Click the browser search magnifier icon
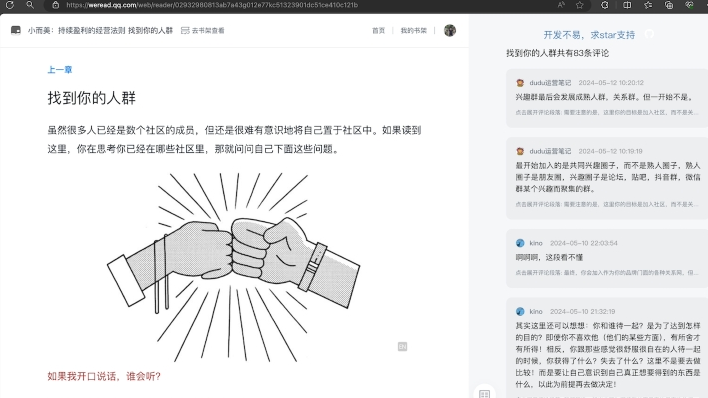The width and height of the screenshot is (708, 398). [30, 5]
